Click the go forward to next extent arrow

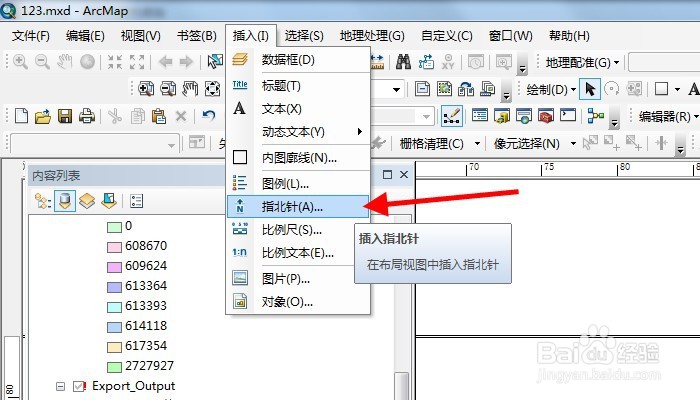pyautogui.click(x=186, y=62)
